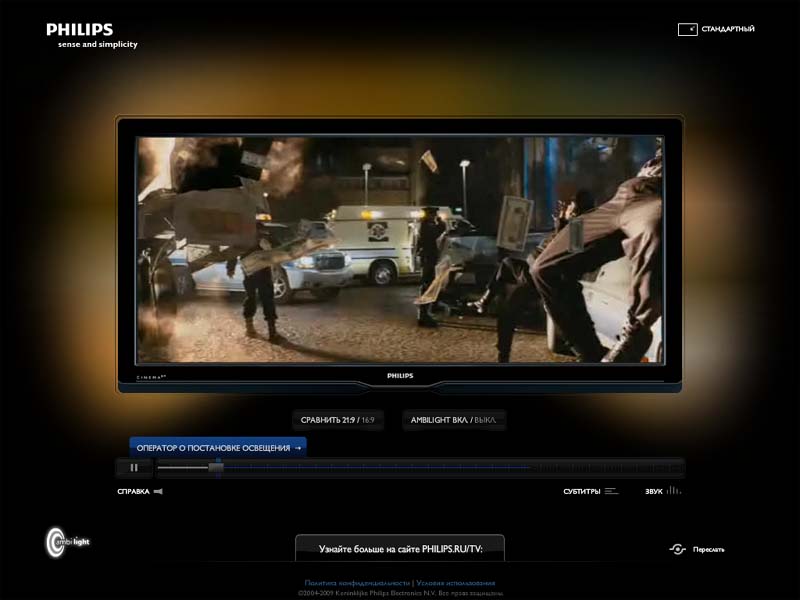This screenshot has height=600, width=800.
Task: Click the video on the TV screen
Action: point(400,250)
